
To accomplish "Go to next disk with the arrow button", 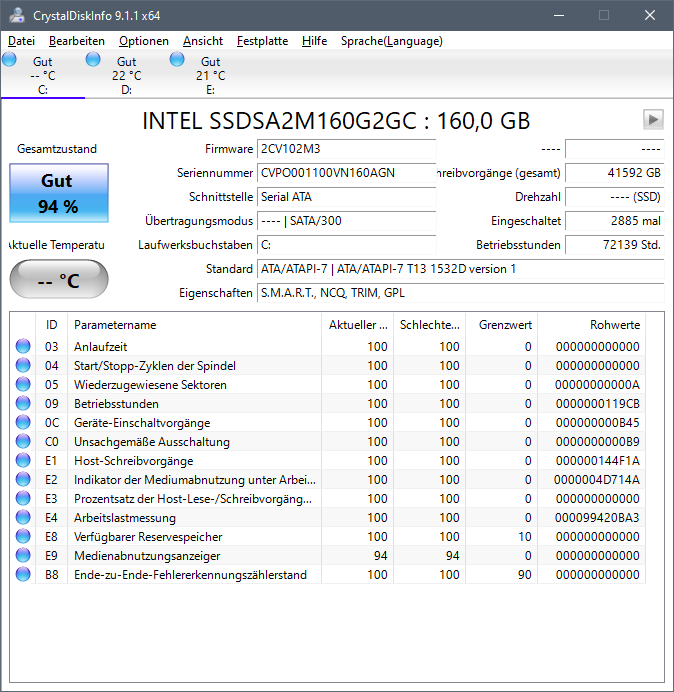I will pyautogui.click(x=653, y=120).
